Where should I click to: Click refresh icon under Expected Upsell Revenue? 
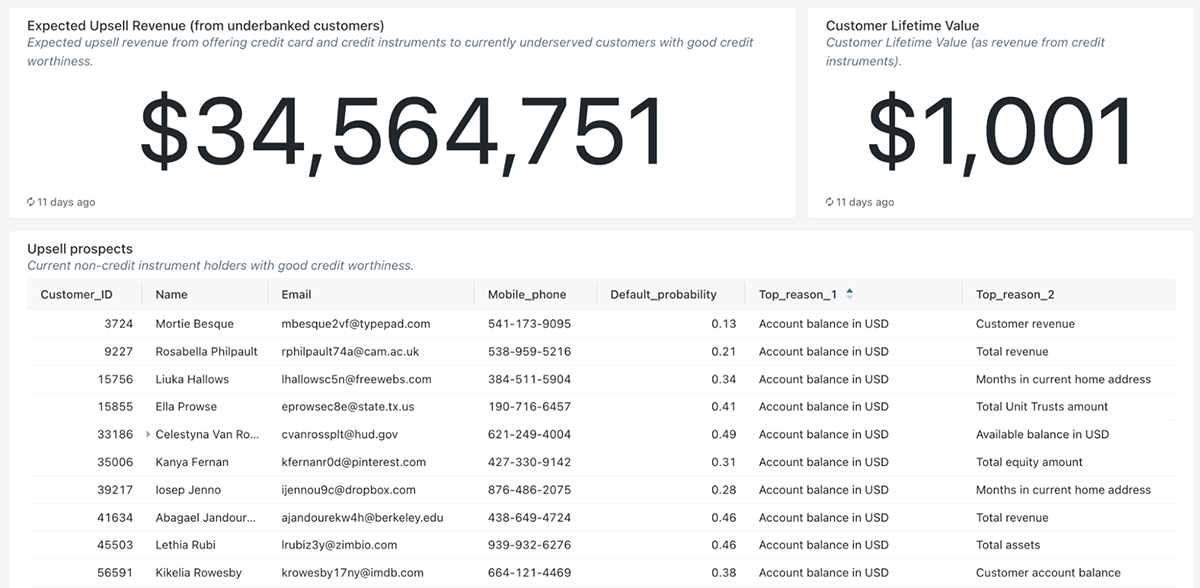[x=31, y=202]
